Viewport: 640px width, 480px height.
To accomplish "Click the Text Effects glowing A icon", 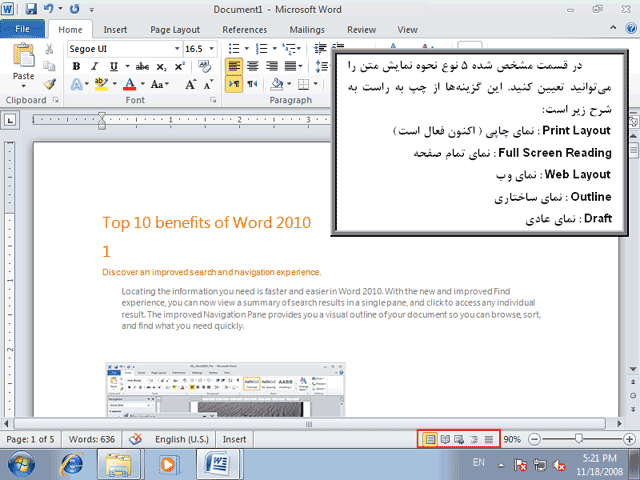I will click(x=77, y=84).
